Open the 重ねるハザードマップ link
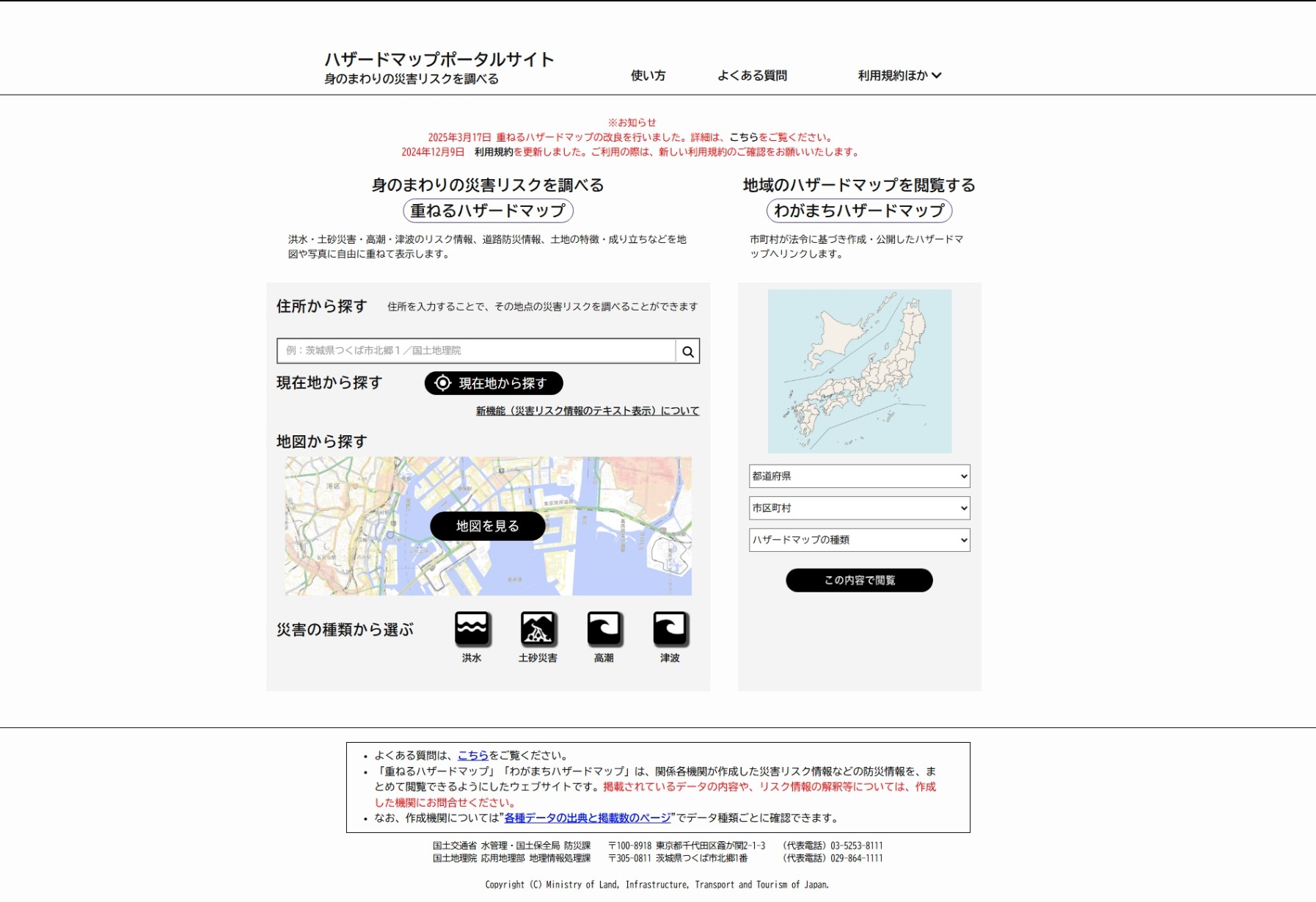 click(488, 211)
